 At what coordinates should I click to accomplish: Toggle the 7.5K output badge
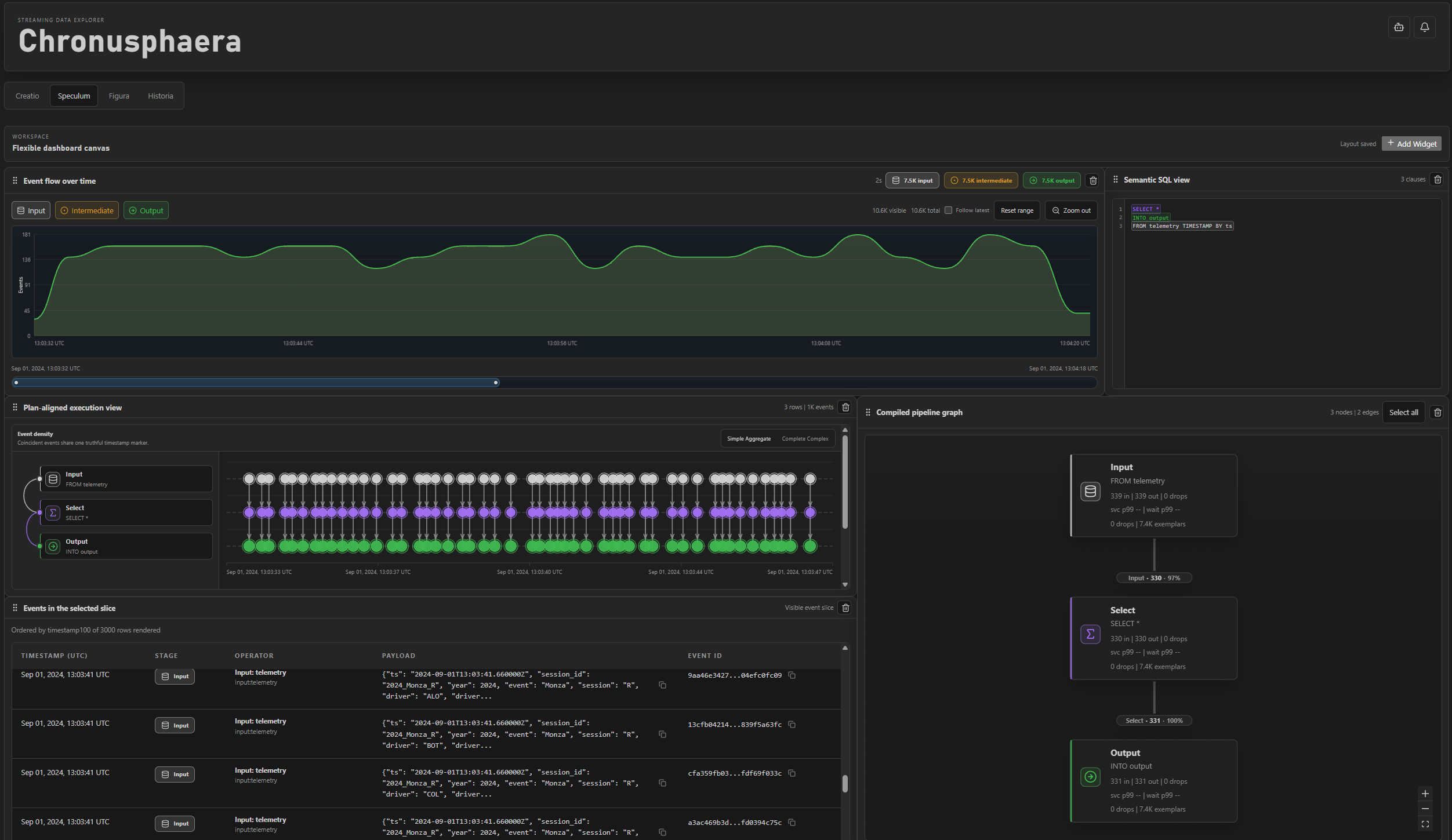click(1052, 181)
